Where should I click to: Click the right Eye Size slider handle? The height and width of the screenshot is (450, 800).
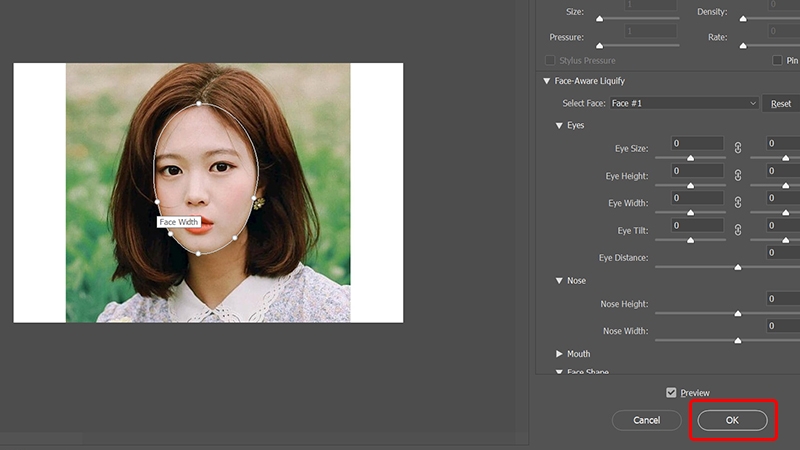click(786, 158)
